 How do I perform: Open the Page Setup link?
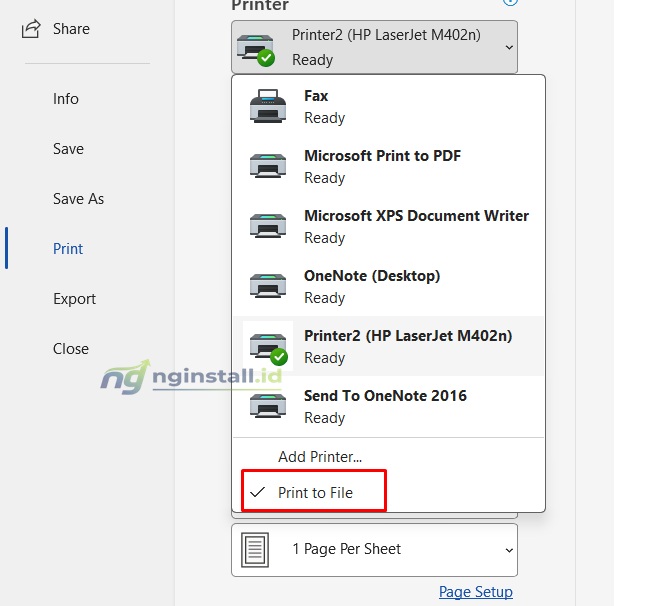coord(476,592)
